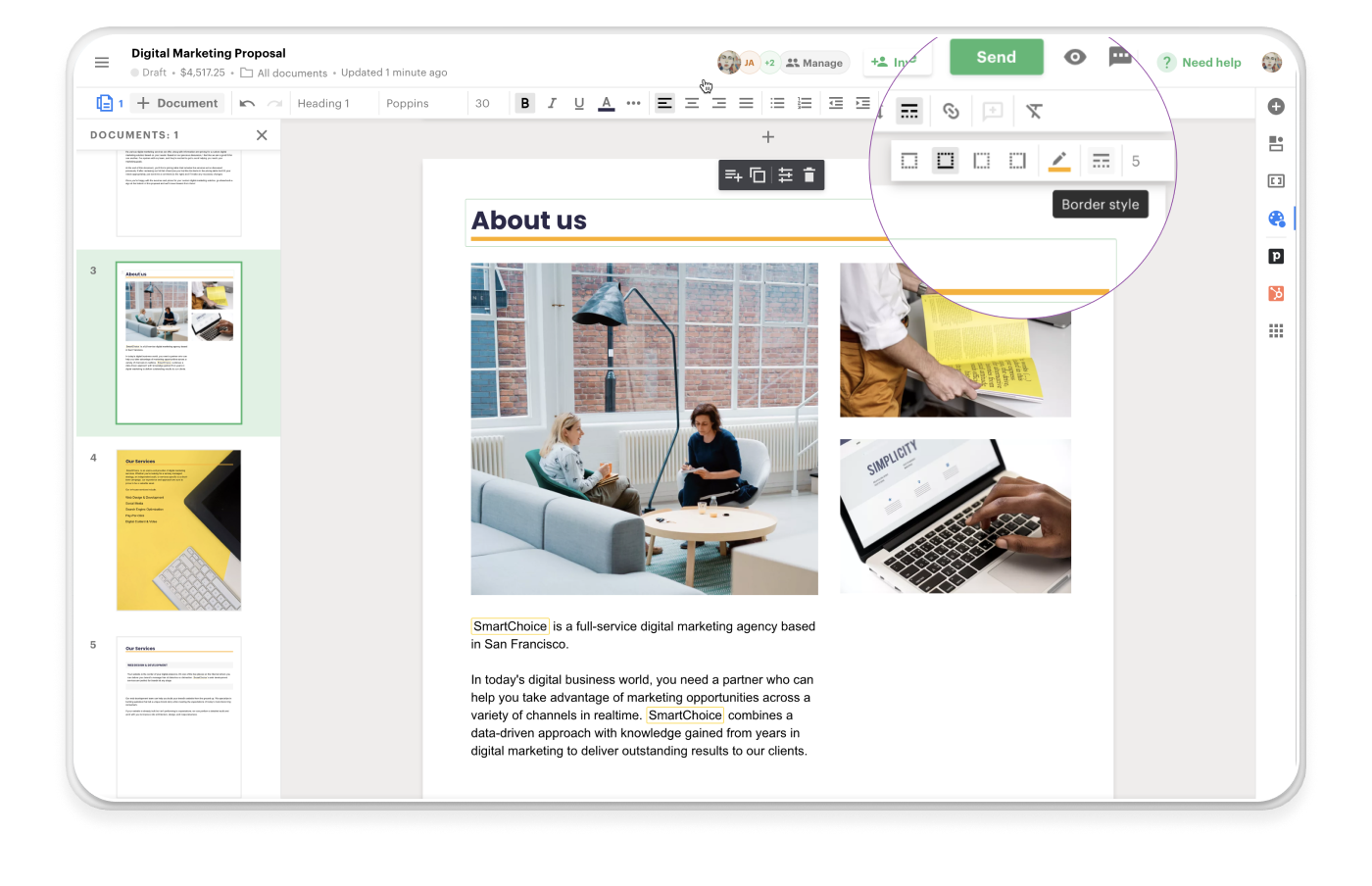This screenshot has height=886, width=1372.
Task: Select the bottom border option icon
Action: (945, 161)
